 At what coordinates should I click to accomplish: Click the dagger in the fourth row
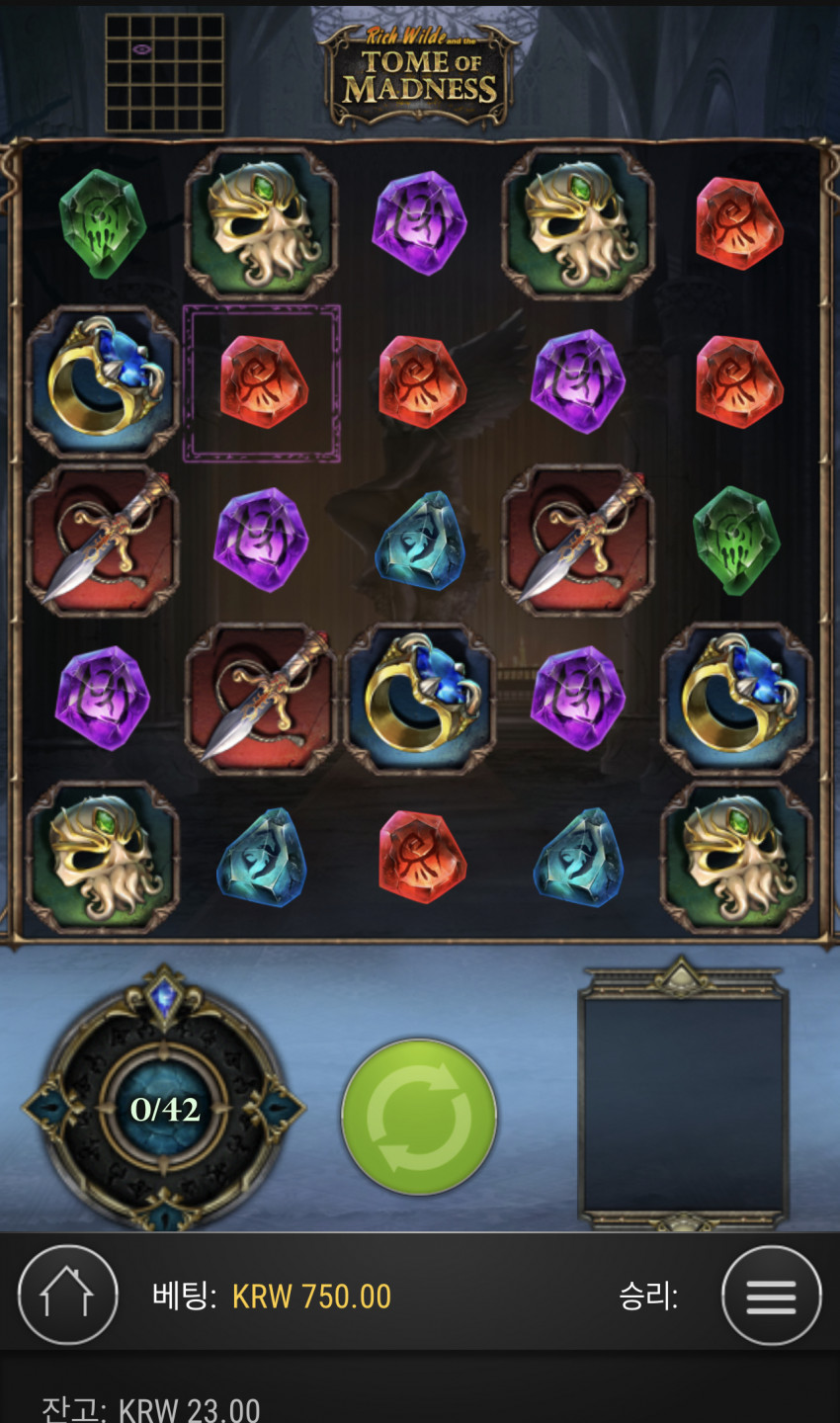tap(261, 699)
